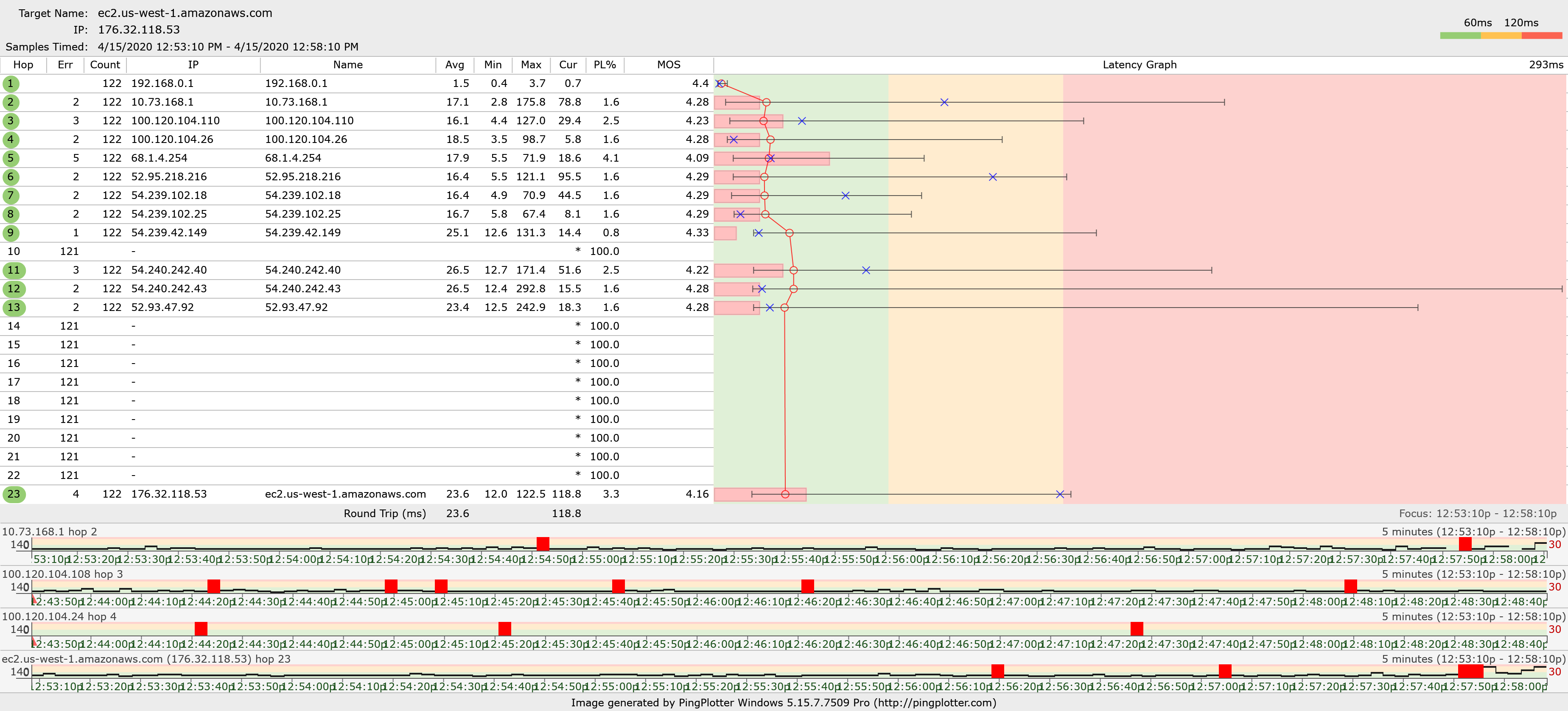The width and height of the screenshot is (1568, 711).
Task: Click the blue X marker on hop 6 latency row
Action: tap(993, 177)
